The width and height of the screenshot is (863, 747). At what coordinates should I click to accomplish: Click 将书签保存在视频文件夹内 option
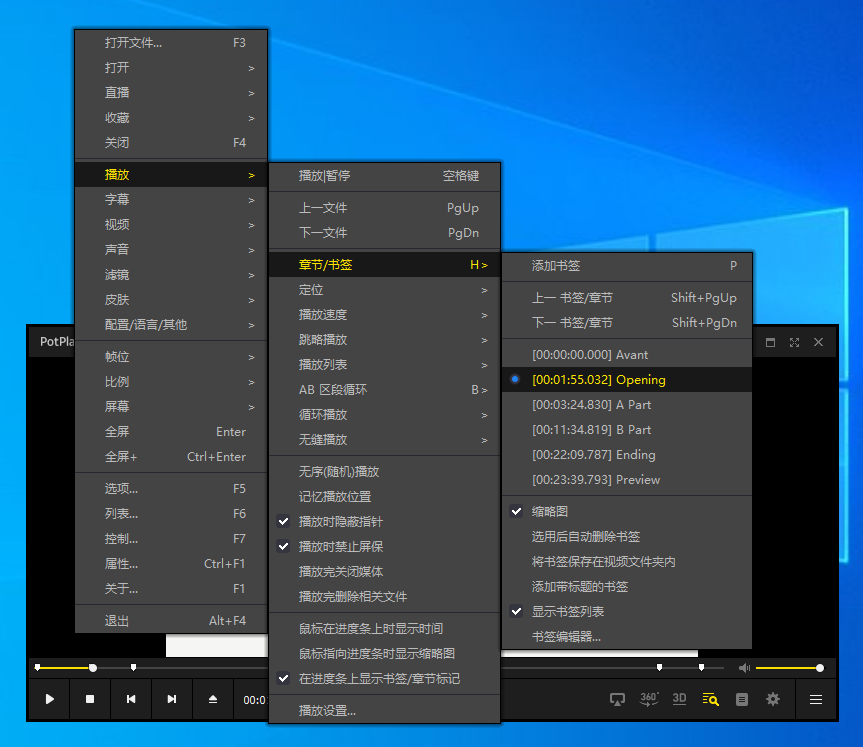click(x=627, y=561)
